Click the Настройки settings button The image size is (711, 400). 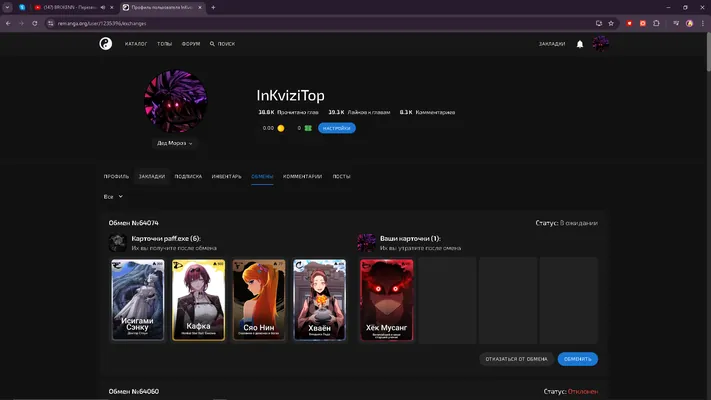336,128
